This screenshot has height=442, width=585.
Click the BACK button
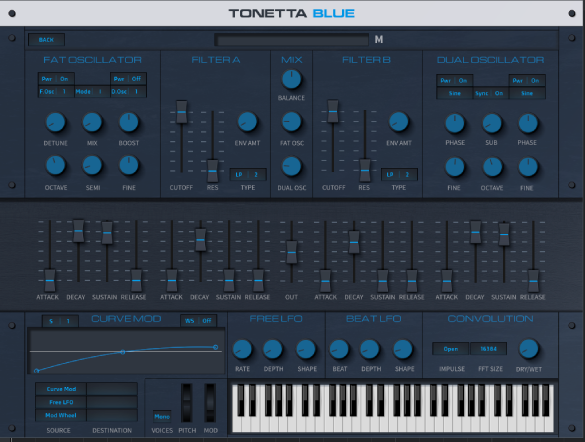pyautogui.click(x=46, y=40)
